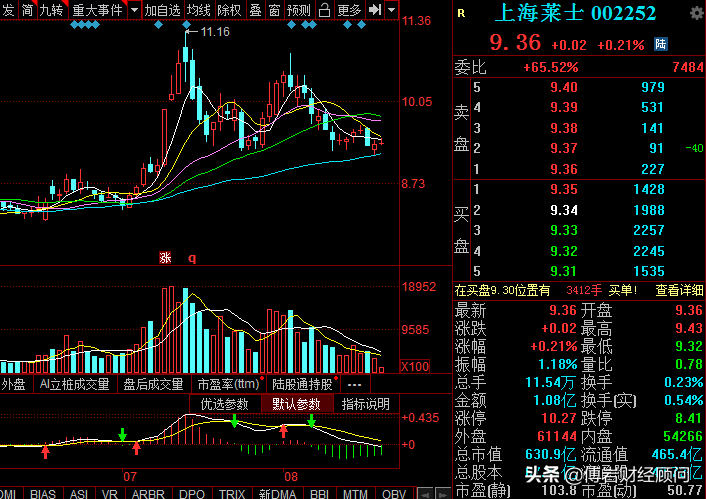Select the 新DMA indicator tab
The height and width of the screenshot is (499, 706).
point(277,494)
